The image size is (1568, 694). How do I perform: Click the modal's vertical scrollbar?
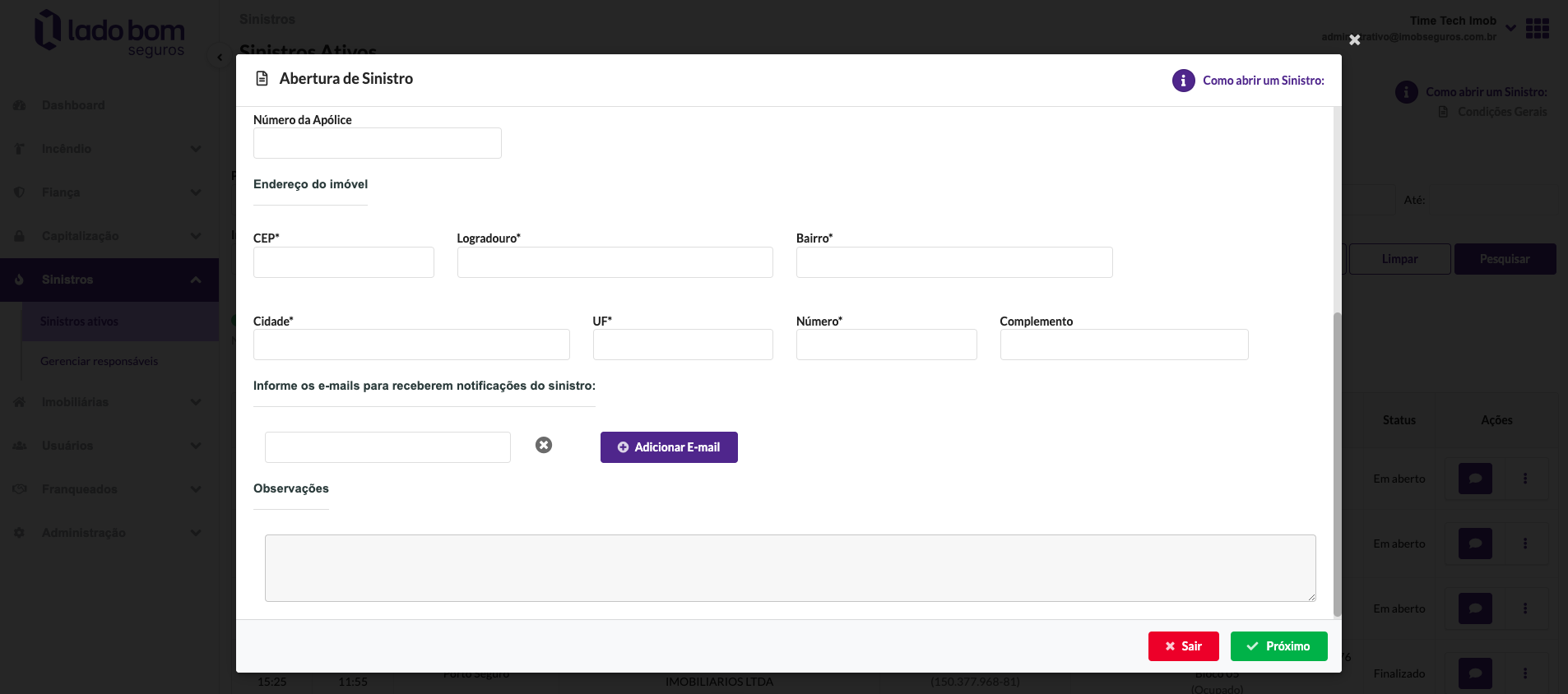click(x=1337, y=465)
